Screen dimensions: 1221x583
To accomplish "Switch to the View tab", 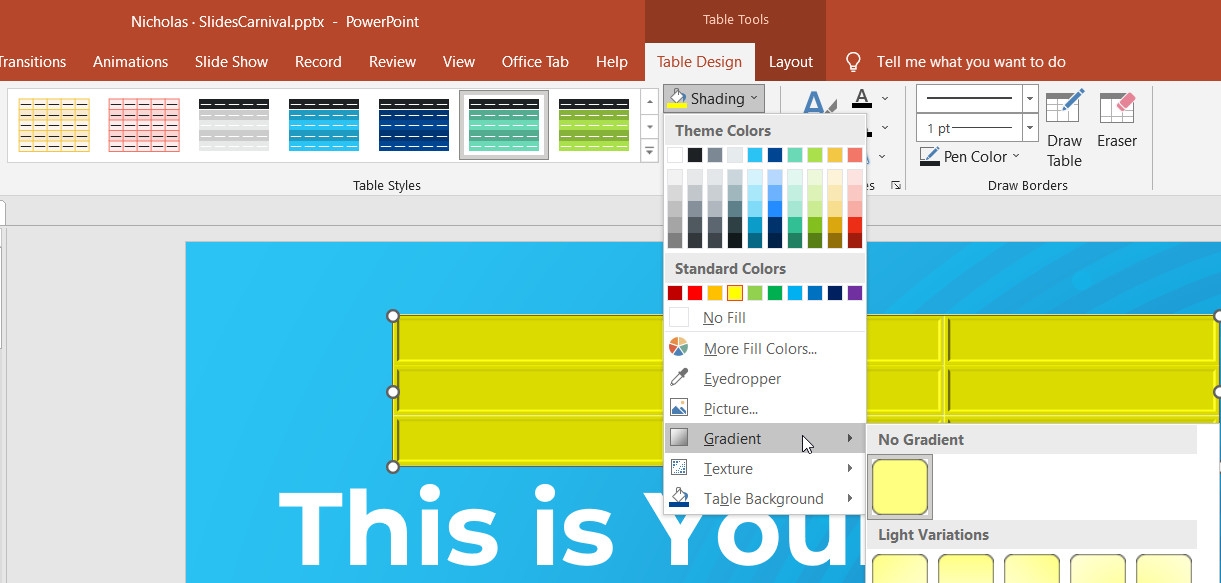I will click(459, 62).
